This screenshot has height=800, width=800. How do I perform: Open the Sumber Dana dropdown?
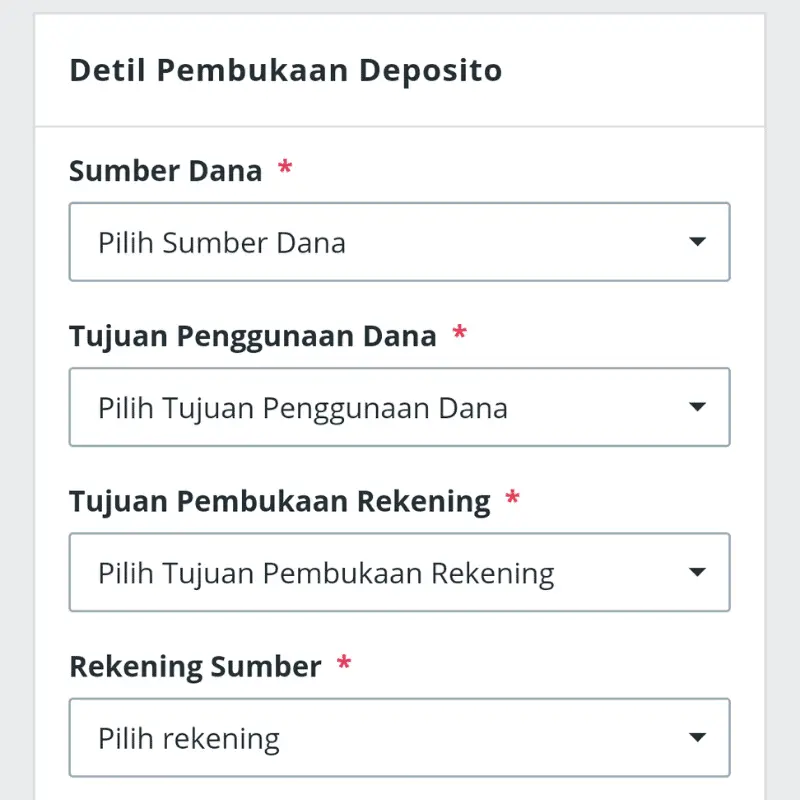399,242
